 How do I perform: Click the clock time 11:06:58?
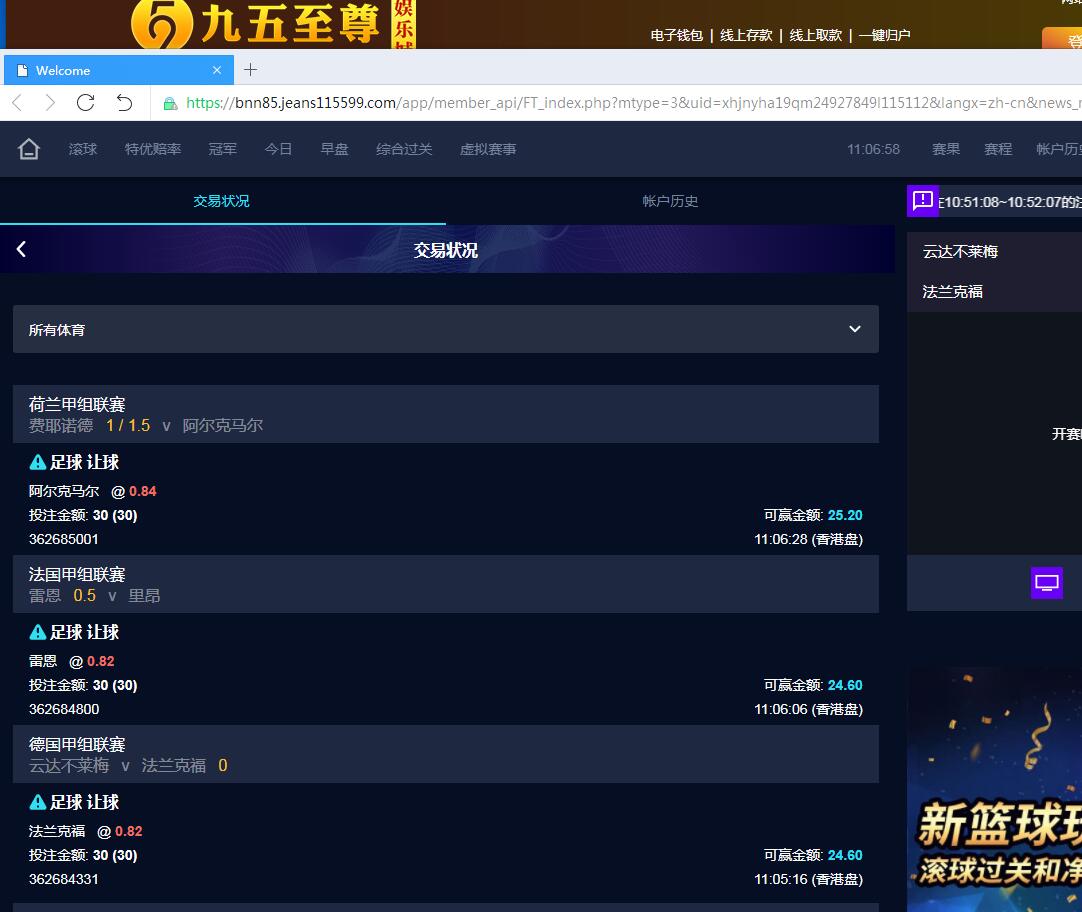tap(874, 149)
